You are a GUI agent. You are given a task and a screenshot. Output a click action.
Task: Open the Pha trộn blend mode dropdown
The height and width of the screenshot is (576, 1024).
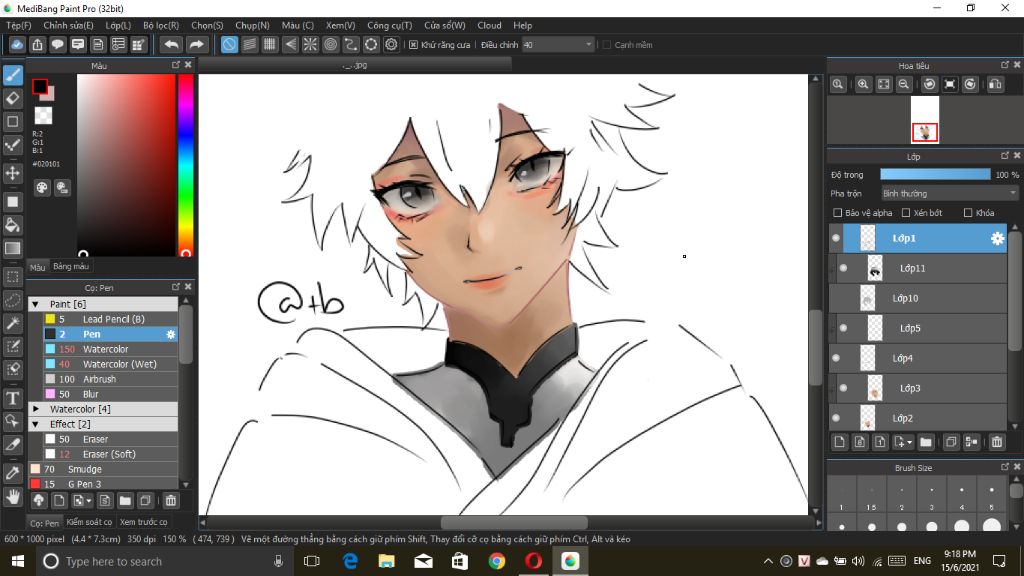(x=949, y=194)
